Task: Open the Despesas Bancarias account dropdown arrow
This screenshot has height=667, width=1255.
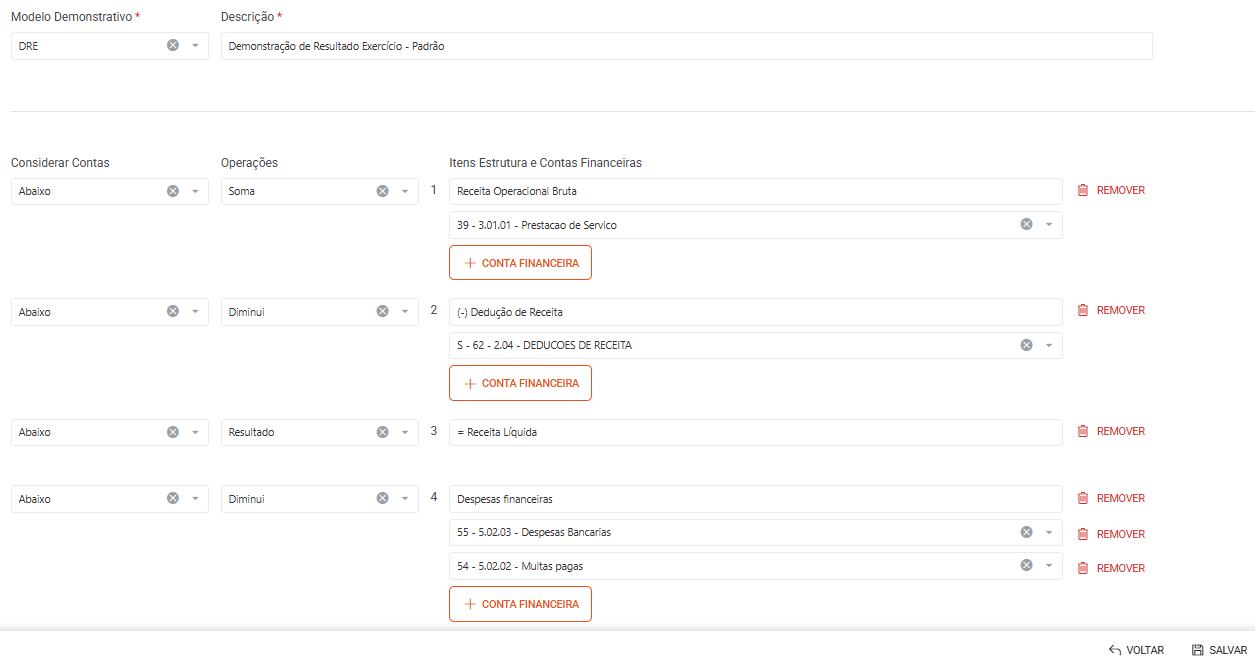Action: pos(1049,532)
